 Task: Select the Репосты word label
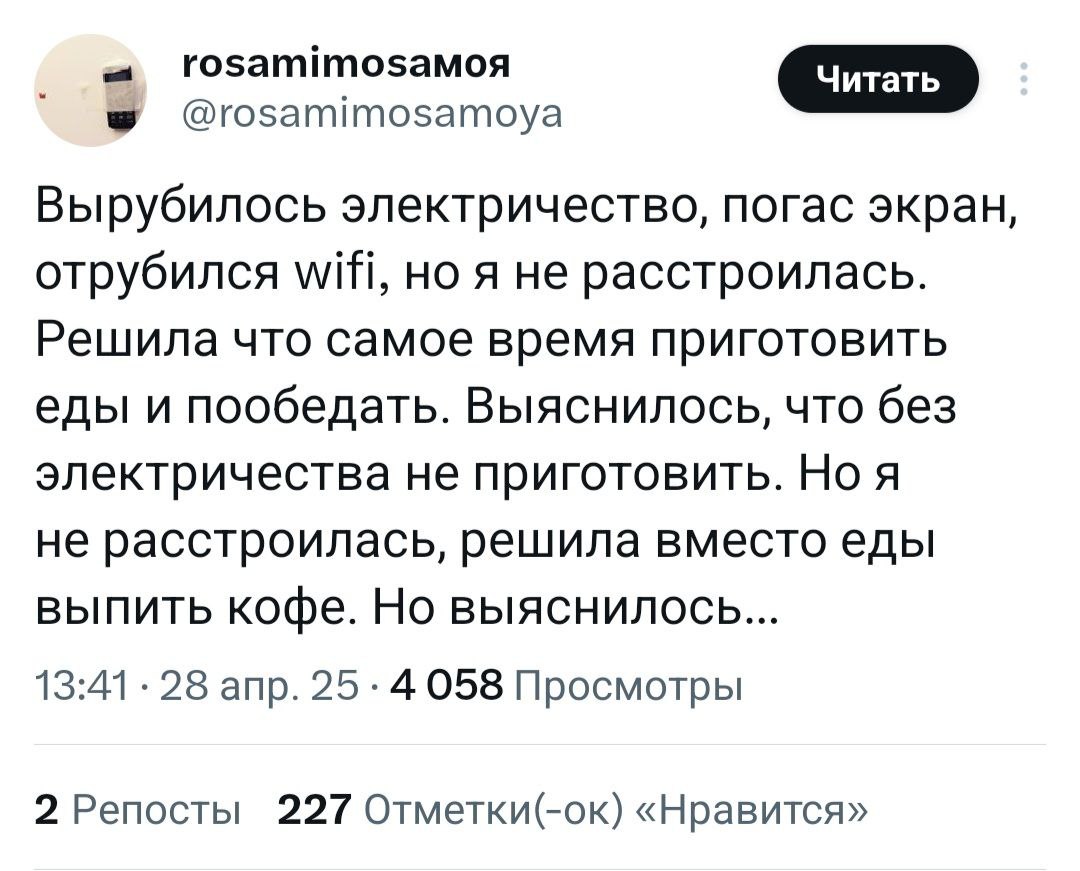click(x=156, y=811)
